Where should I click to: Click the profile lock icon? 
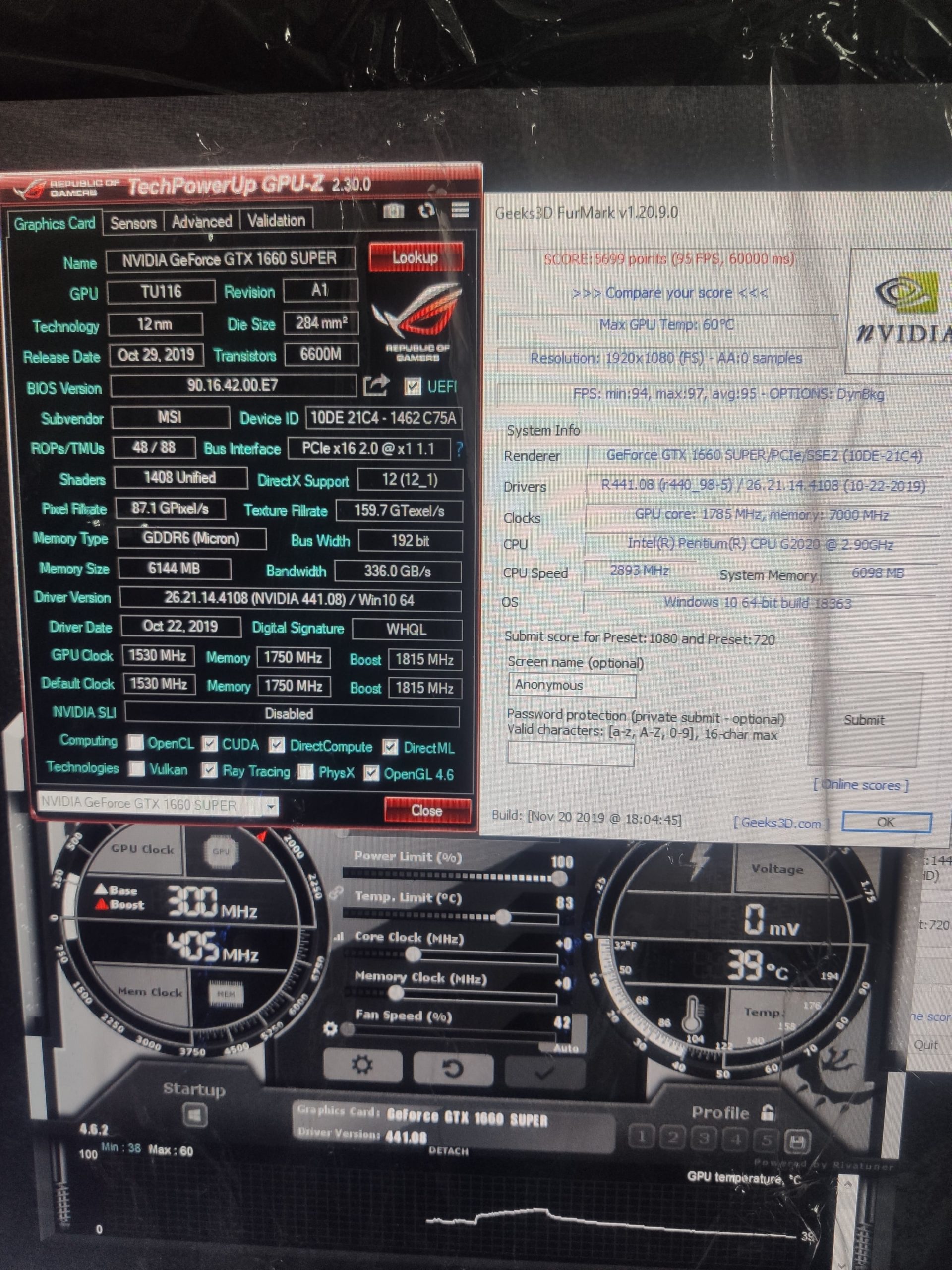767,1112
